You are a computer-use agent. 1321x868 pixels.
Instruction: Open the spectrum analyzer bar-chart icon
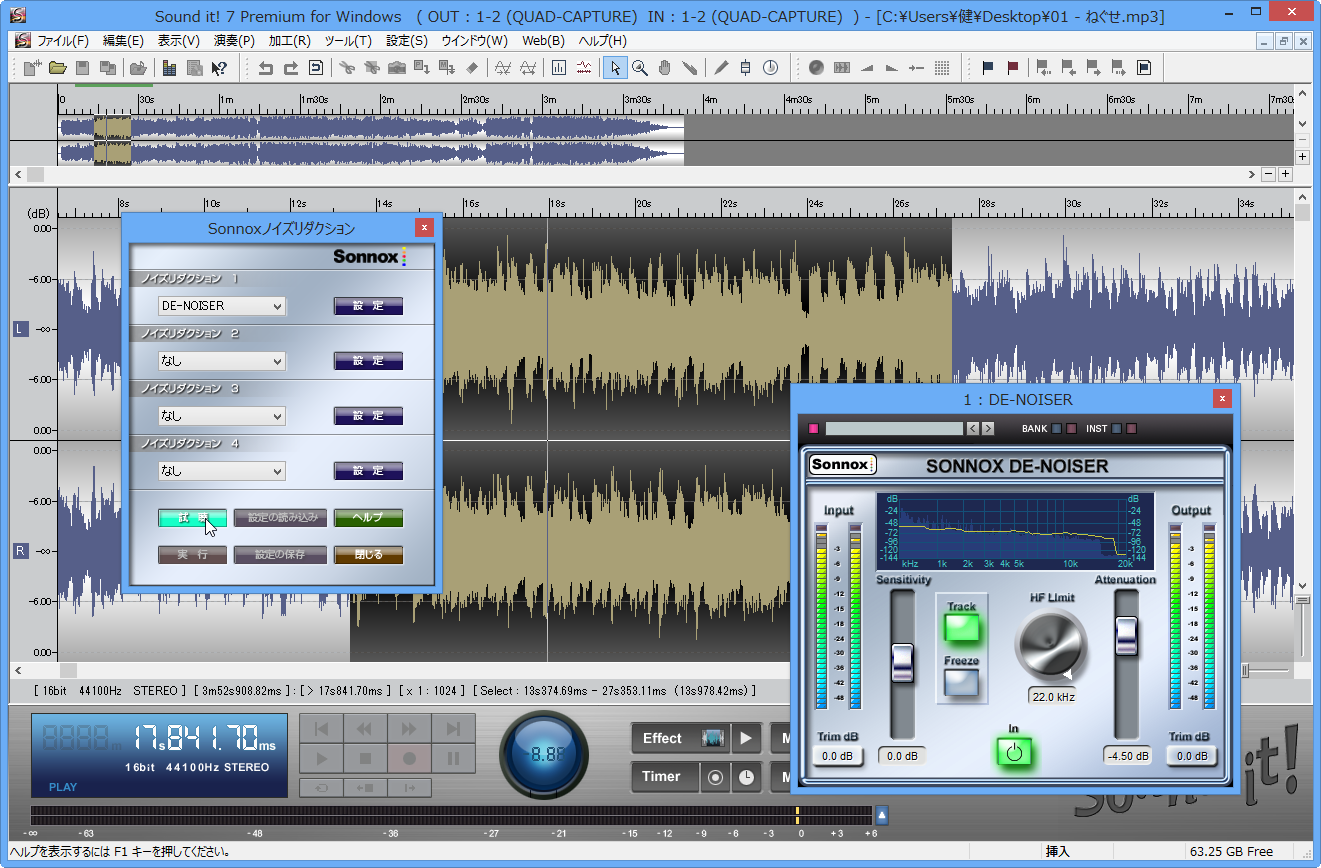(x=558, y=68)
